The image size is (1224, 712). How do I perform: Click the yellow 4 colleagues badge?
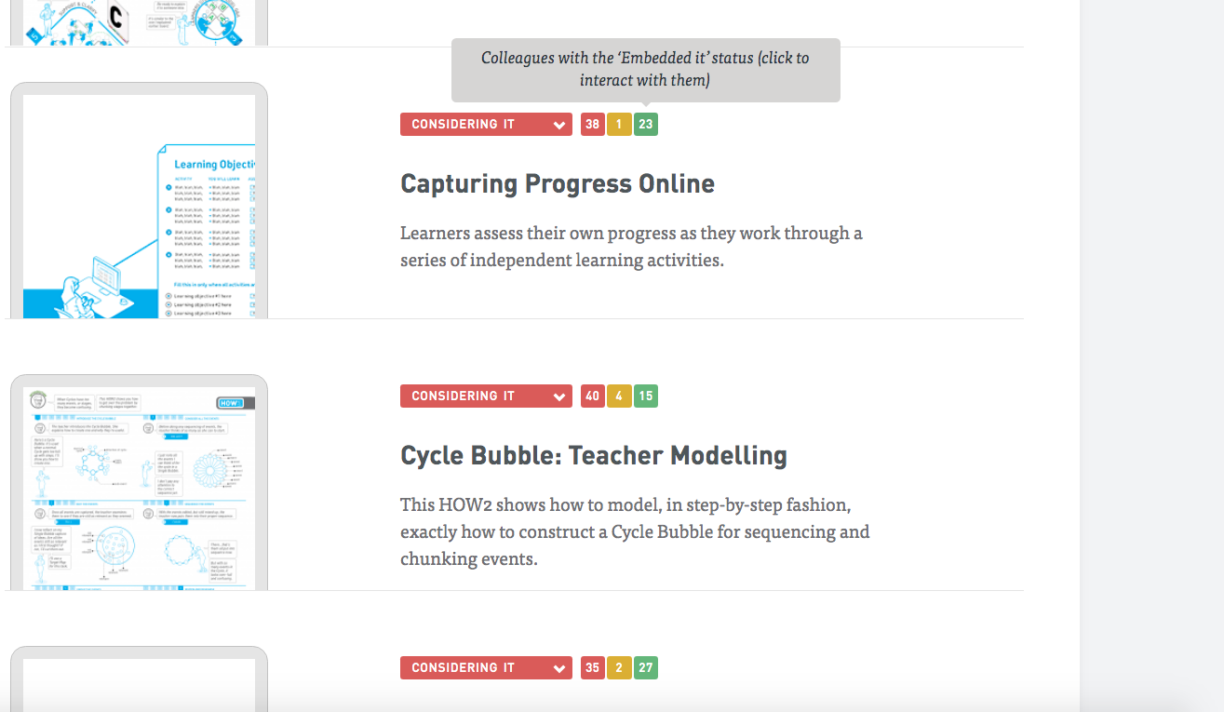(x=619, y=396)
